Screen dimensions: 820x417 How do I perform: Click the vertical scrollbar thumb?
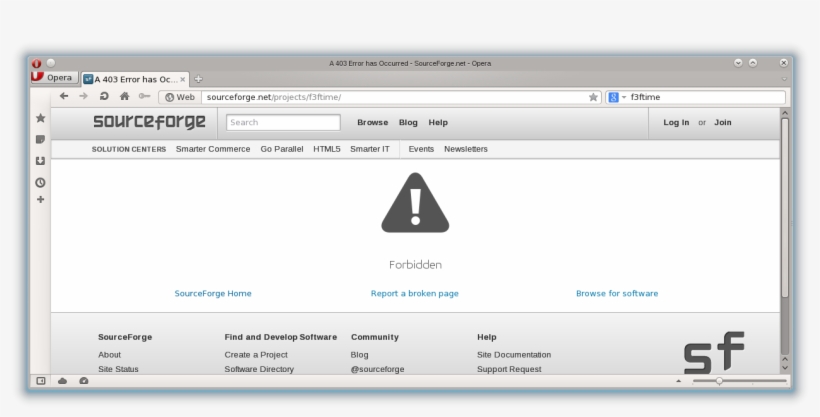(784, 208)
